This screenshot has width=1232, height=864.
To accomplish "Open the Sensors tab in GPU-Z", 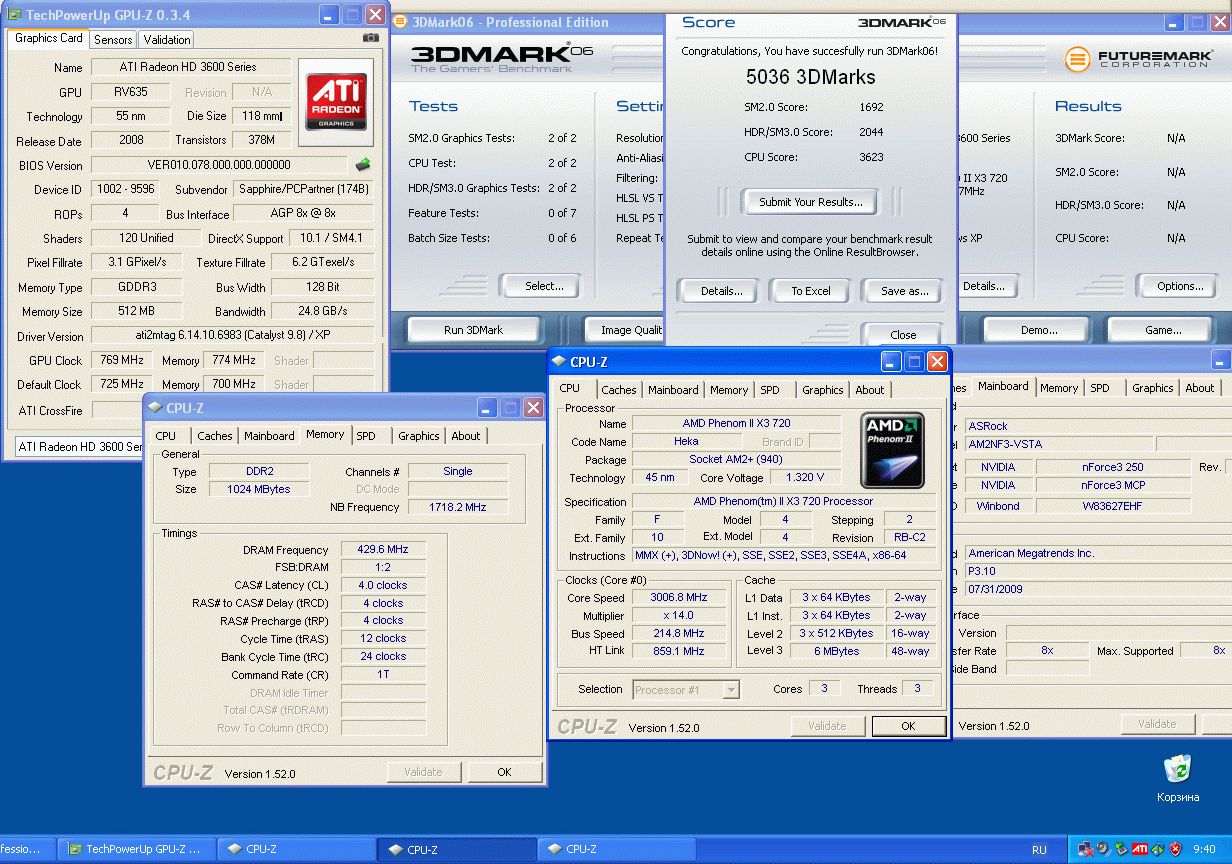I will point(113,39).
